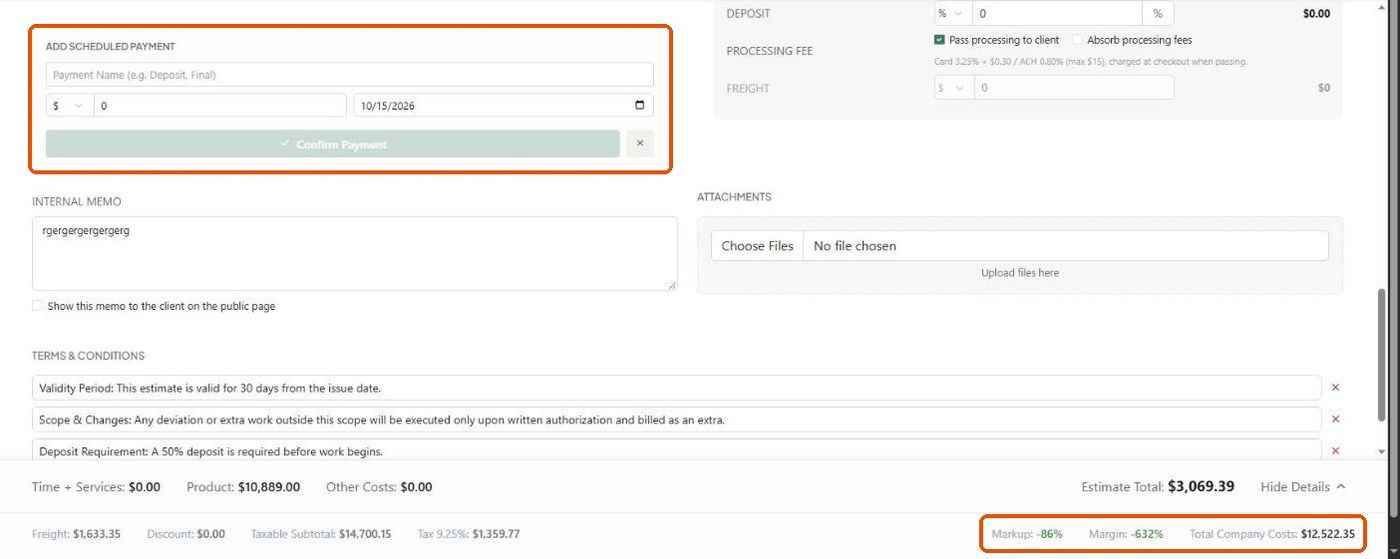Open the calendar picker for 10/15/2026

pyautogui.click(x=640, y=105)
